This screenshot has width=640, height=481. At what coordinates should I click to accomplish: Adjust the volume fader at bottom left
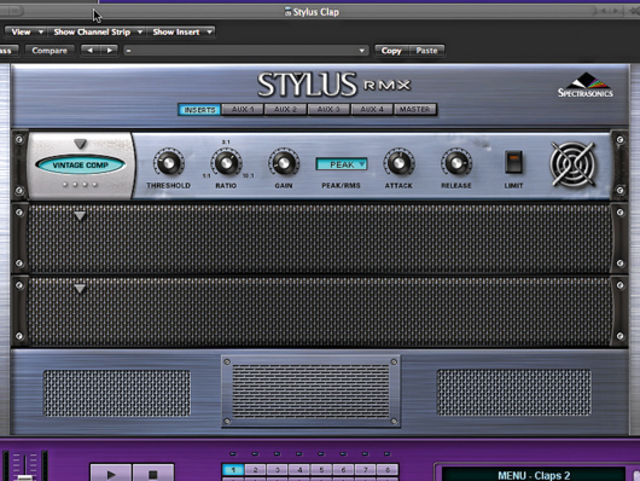click(x=25, y=477)
